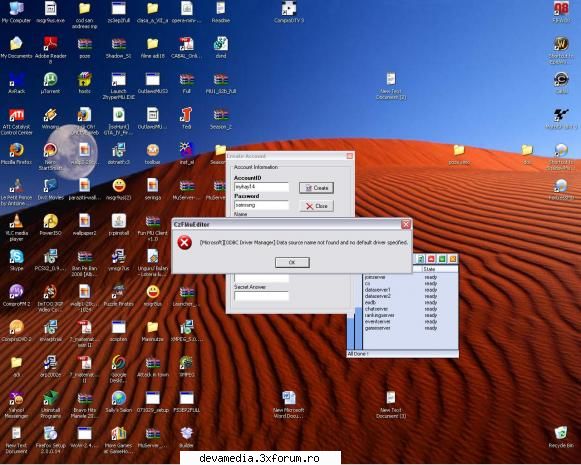Open the Builder desktop icon
The width and height of the screenshot is (581, 465).
pos(186,437)
